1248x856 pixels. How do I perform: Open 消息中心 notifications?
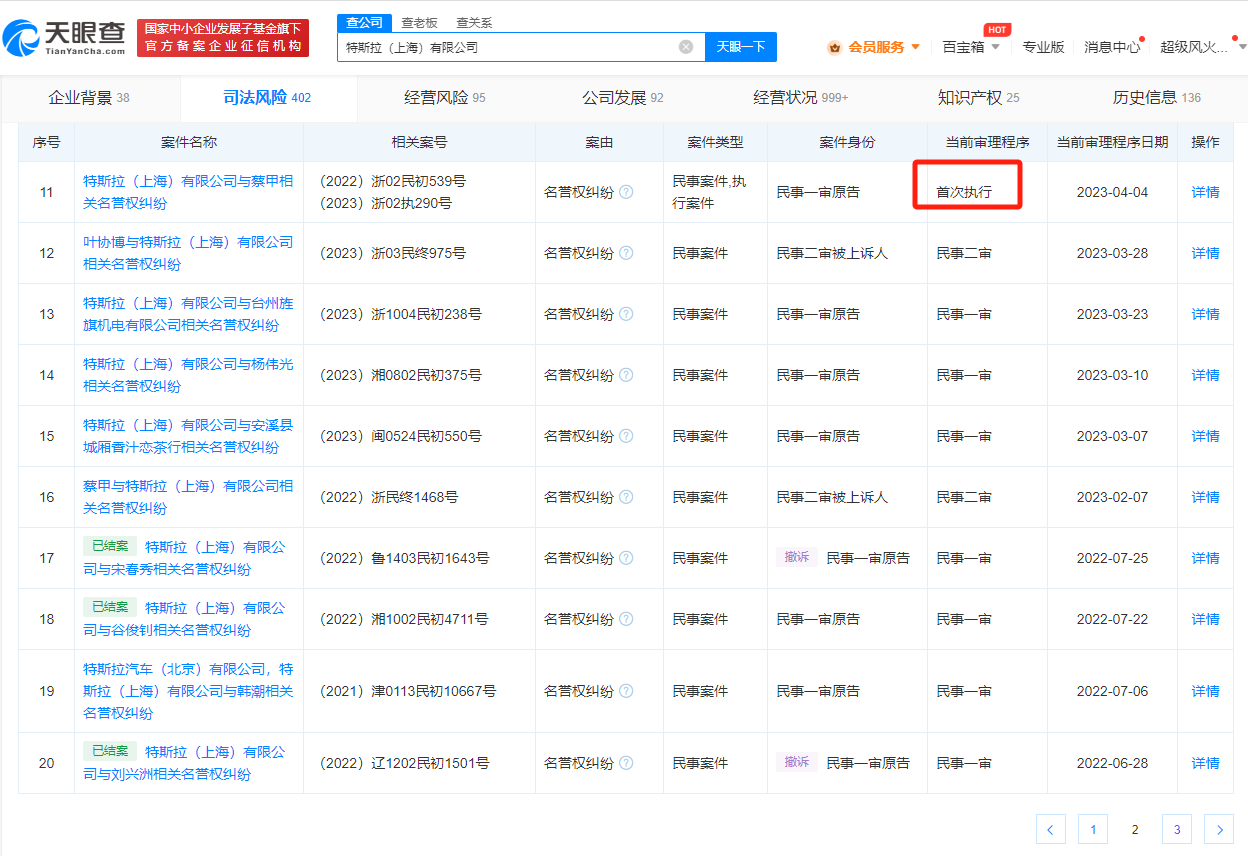pos(1111,47)
